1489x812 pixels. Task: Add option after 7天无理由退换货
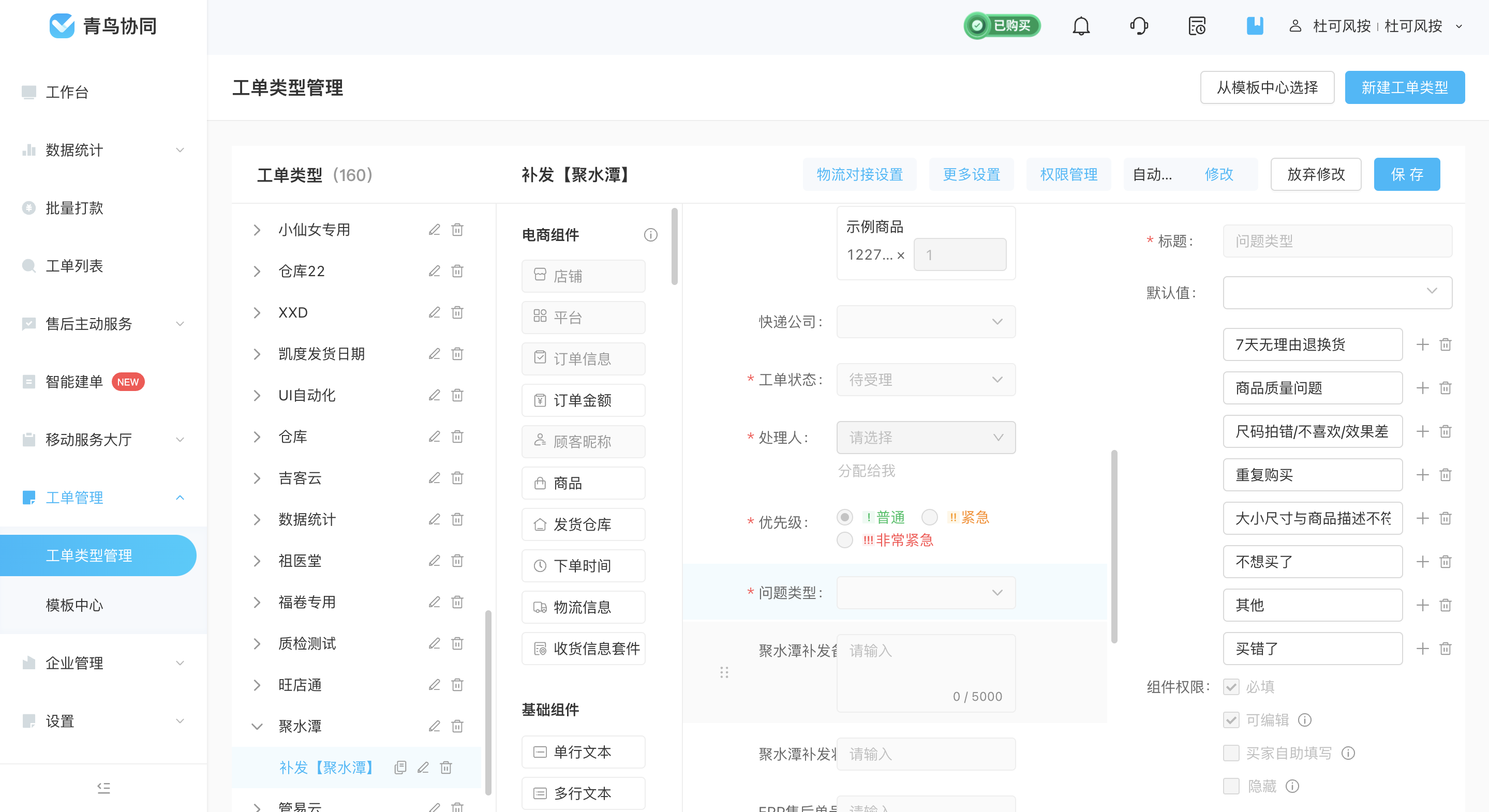coord(1423,344)
